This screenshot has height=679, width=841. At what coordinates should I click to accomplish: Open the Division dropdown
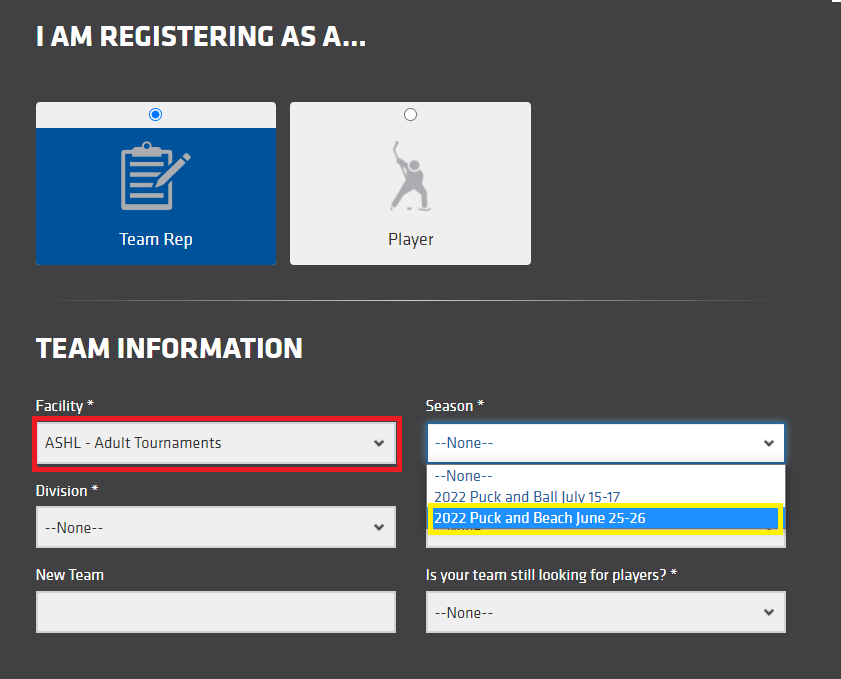click(x=205, y=527)
